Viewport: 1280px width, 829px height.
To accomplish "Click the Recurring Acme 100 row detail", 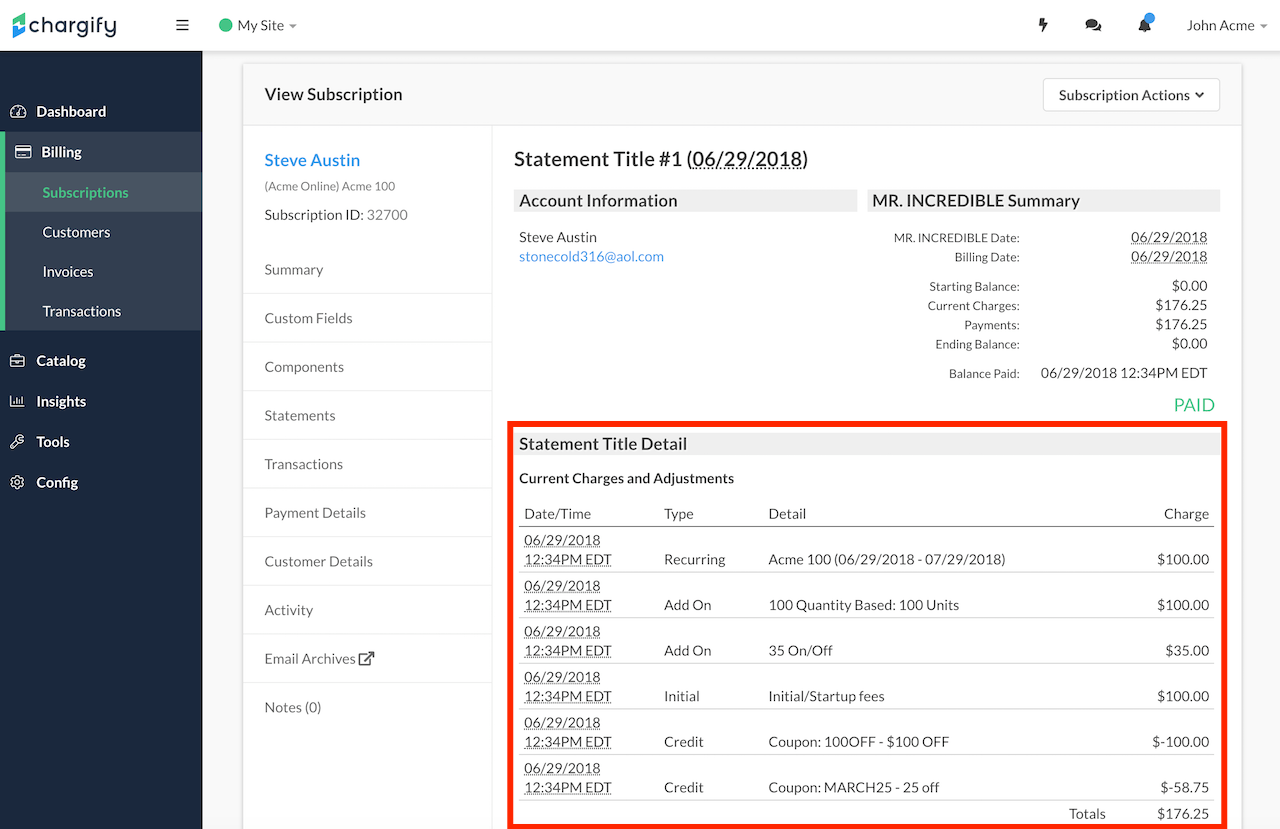I will point(887,559).
